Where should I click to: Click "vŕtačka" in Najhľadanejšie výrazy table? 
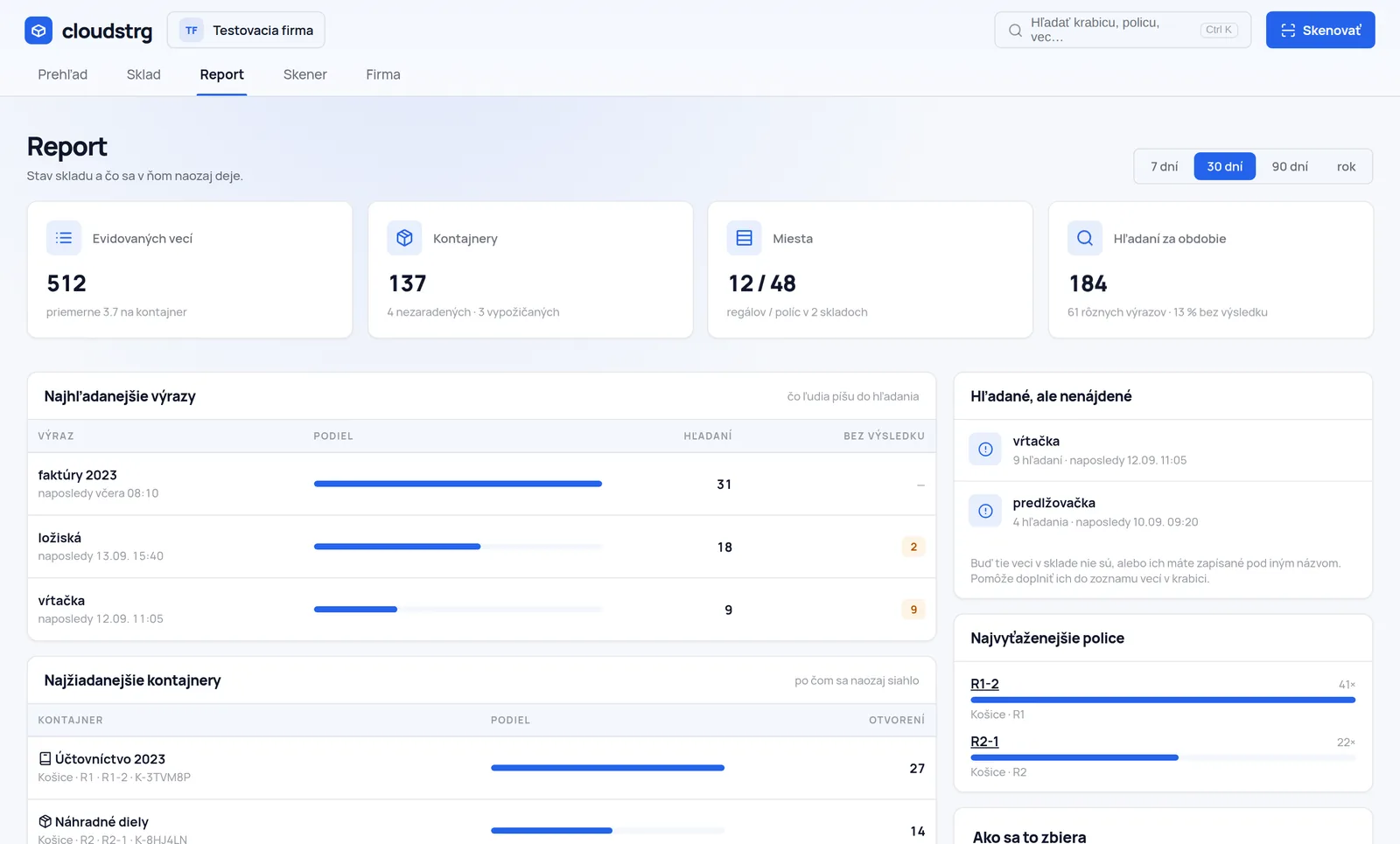click(61, 601)
